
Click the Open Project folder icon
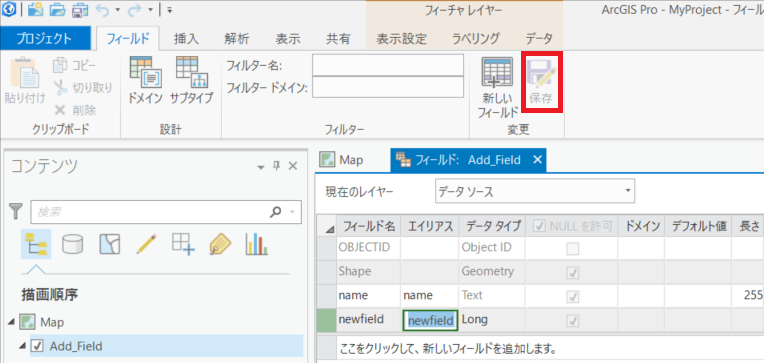[57, 9]
